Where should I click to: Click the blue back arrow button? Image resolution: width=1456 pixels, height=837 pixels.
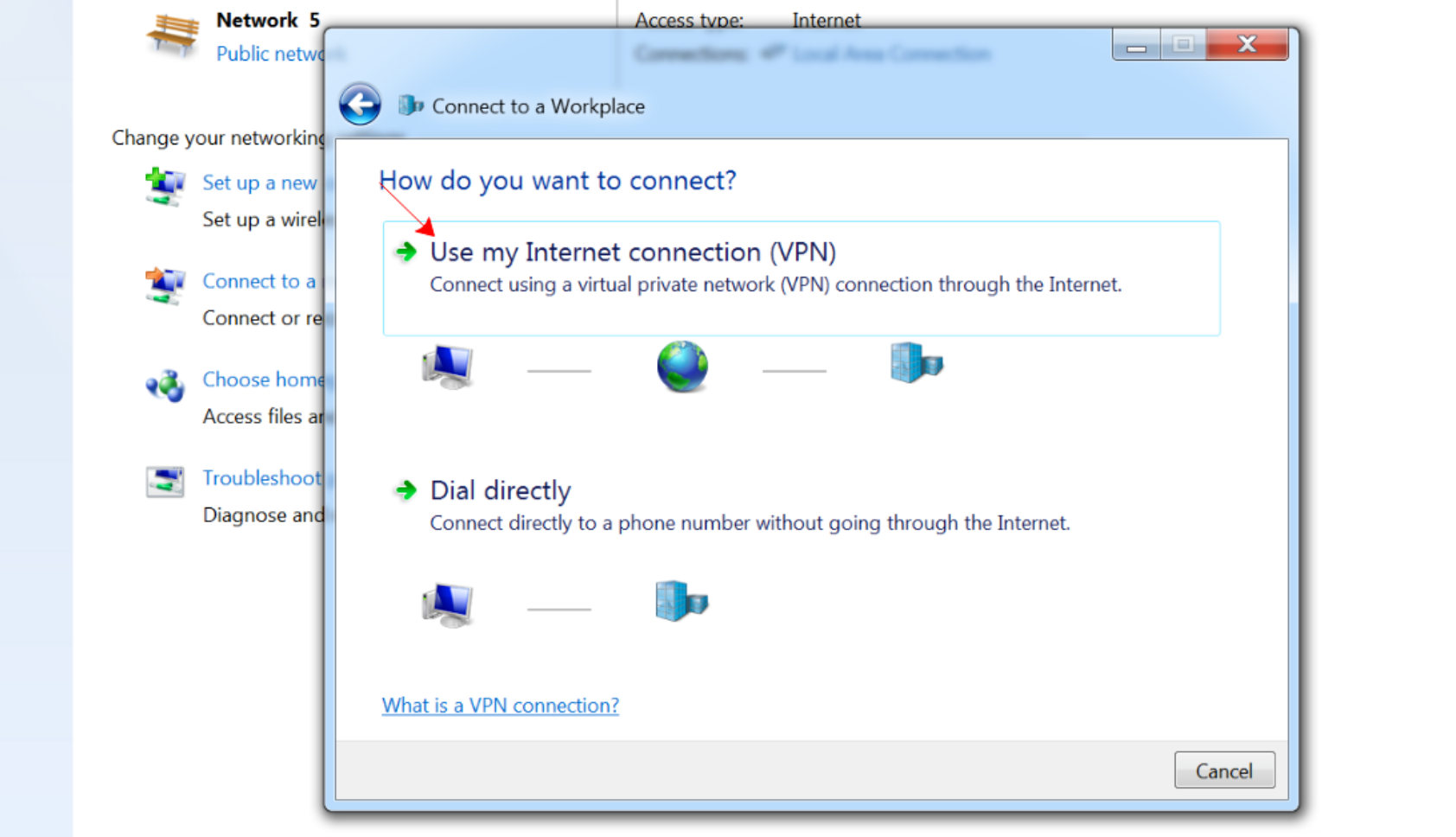coord(360,105)
